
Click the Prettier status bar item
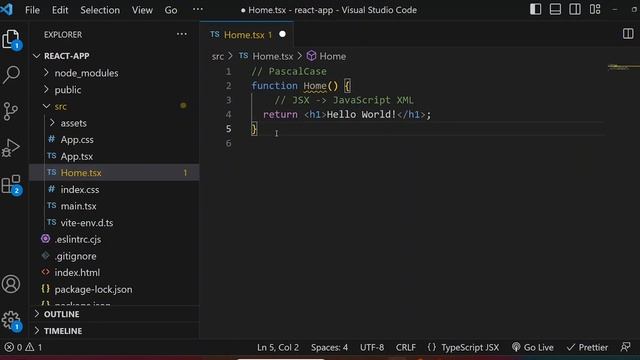click(587, 347)
